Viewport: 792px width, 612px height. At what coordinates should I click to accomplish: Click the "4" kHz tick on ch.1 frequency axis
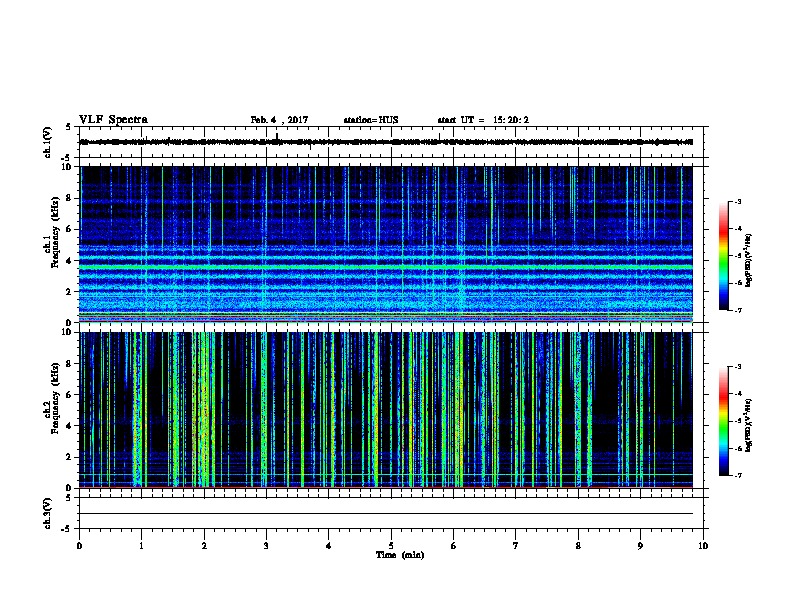(70, 261)
